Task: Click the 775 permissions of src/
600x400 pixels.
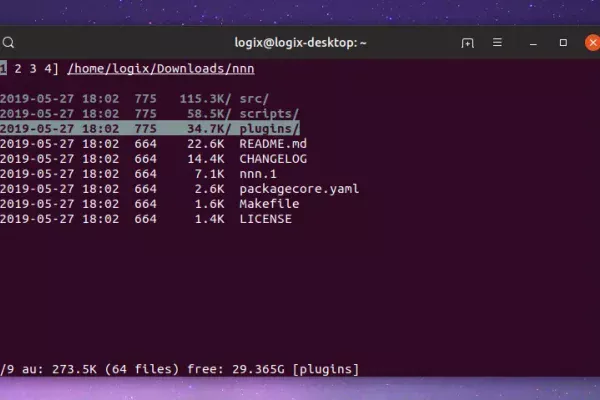Action: pos(145,99)
